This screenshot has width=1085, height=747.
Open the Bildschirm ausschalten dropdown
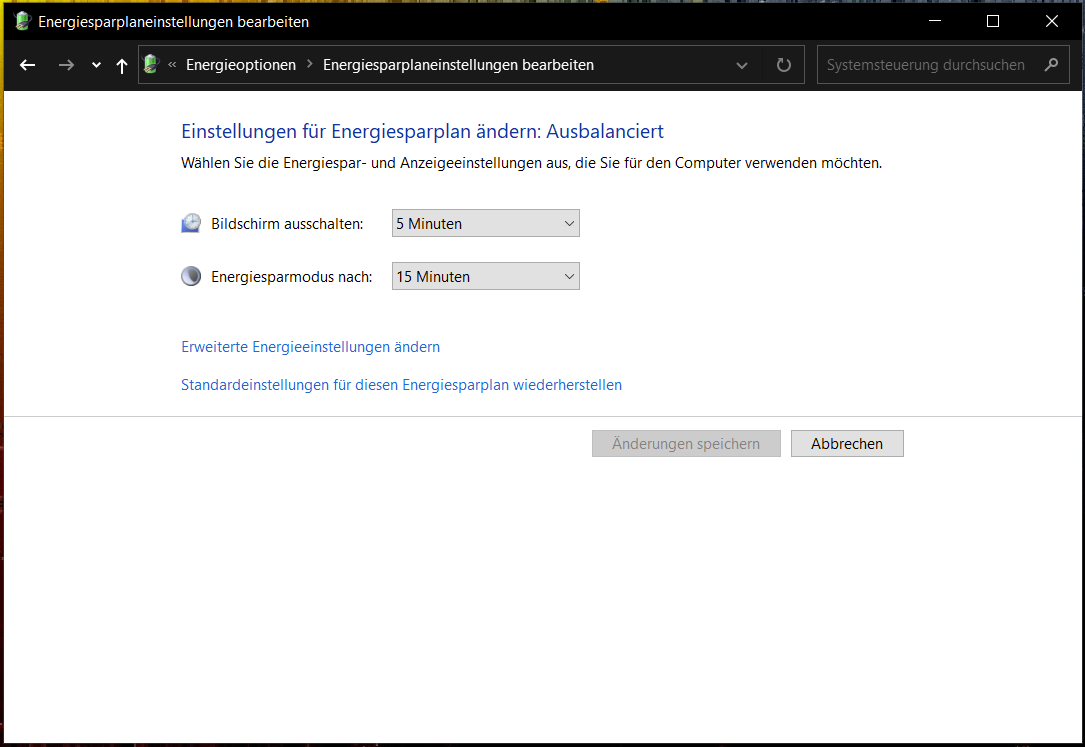point(486,223)
